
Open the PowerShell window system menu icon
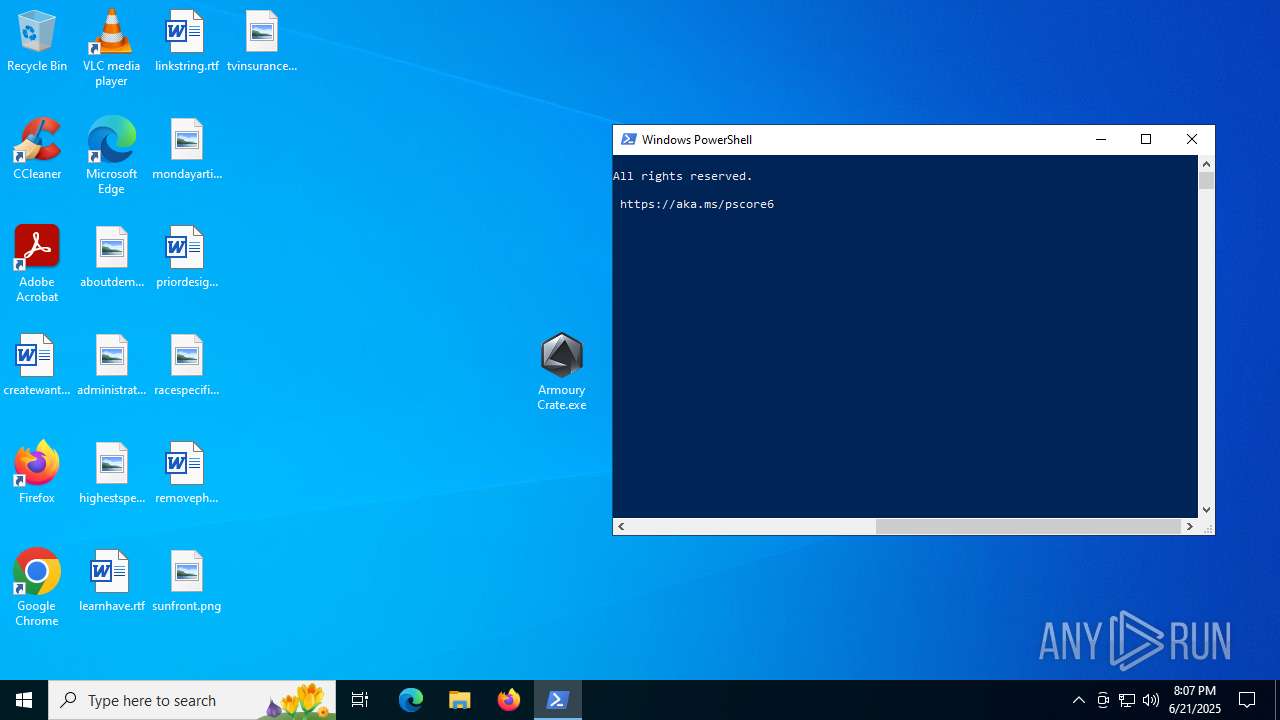[628, 139]
